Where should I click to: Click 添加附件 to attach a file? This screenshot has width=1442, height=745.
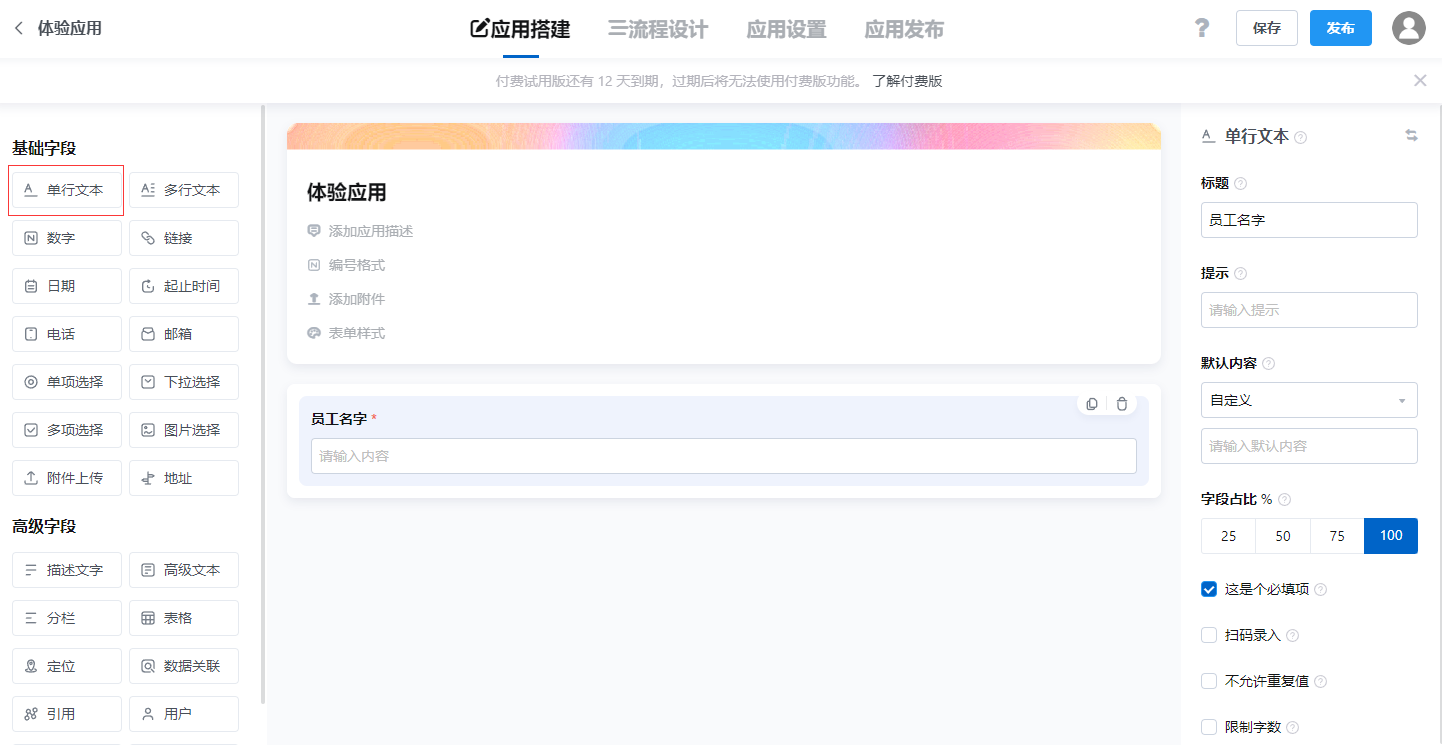(356, 298)
